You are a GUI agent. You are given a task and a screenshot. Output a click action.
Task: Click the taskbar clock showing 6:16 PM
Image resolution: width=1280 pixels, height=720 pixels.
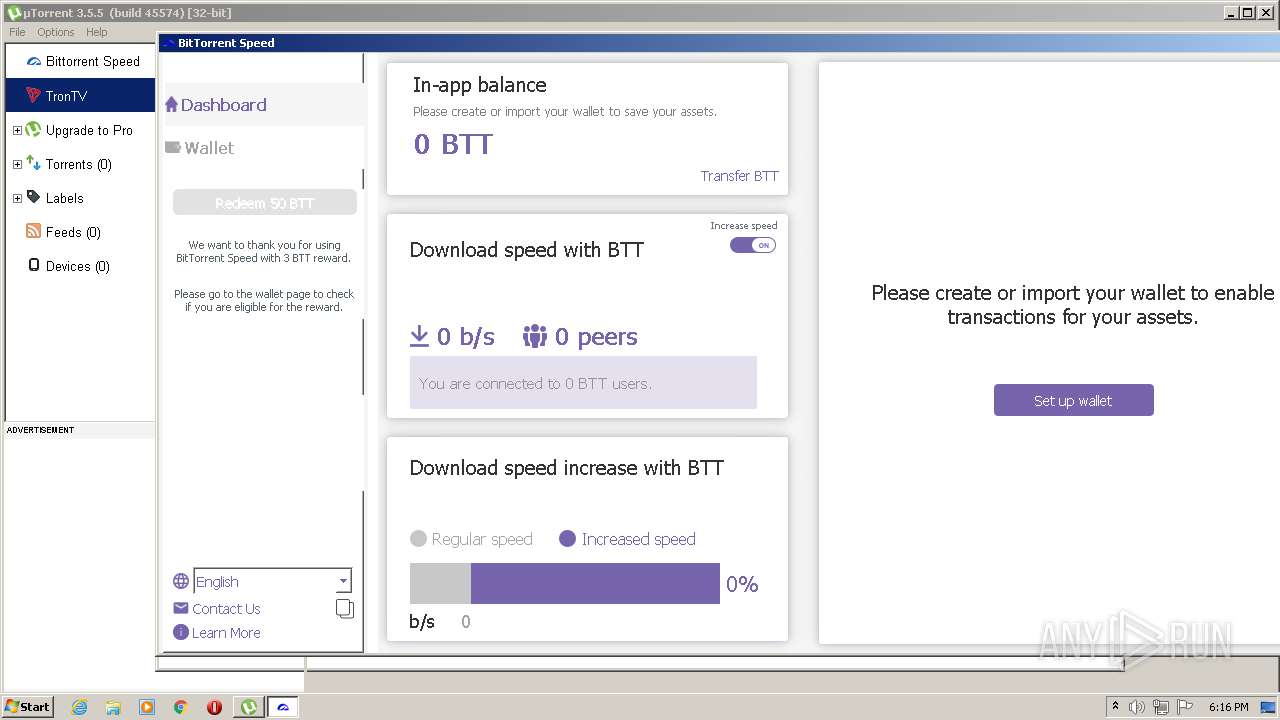(1228, 707)
